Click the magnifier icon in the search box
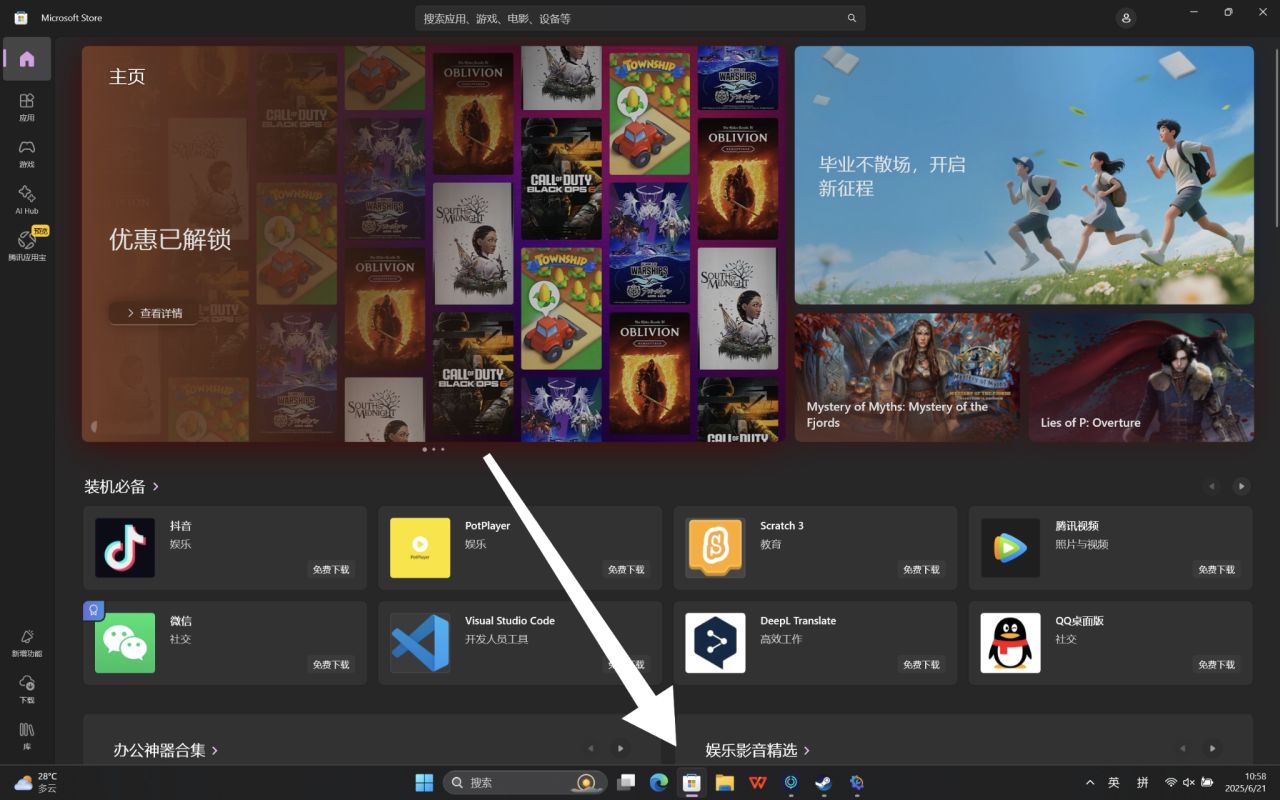This screenshot has width=1280, height=800. click(852, 18)
